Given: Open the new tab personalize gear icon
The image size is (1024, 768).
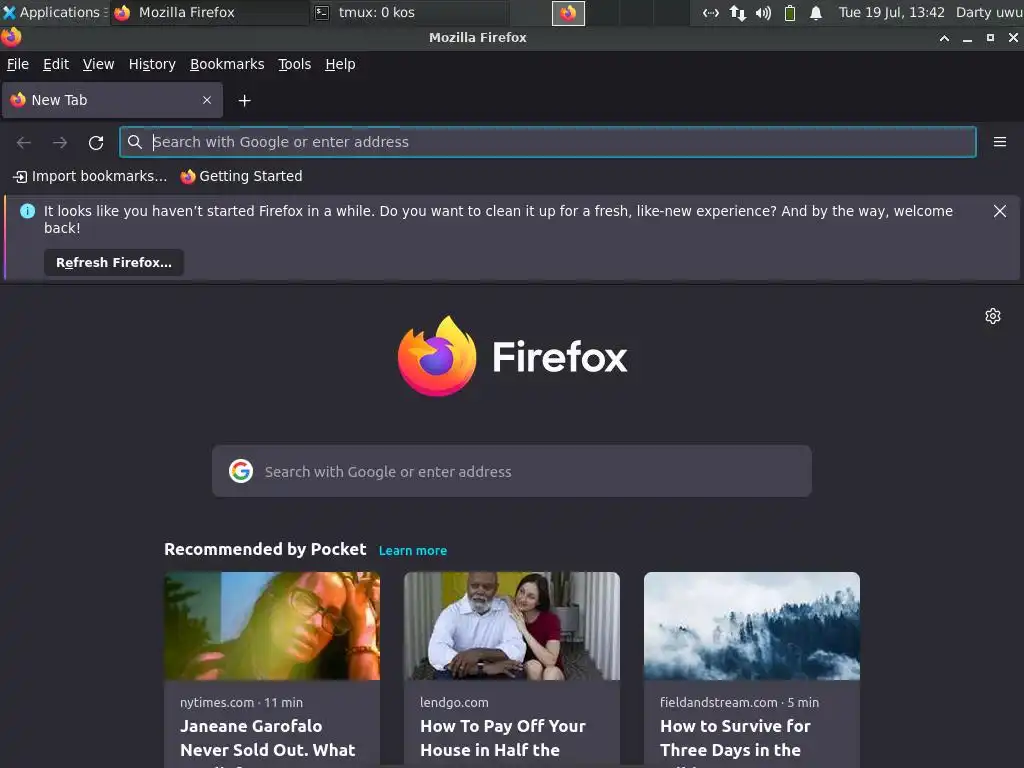Looking at the screenshot, I should [x=993, y=316].
